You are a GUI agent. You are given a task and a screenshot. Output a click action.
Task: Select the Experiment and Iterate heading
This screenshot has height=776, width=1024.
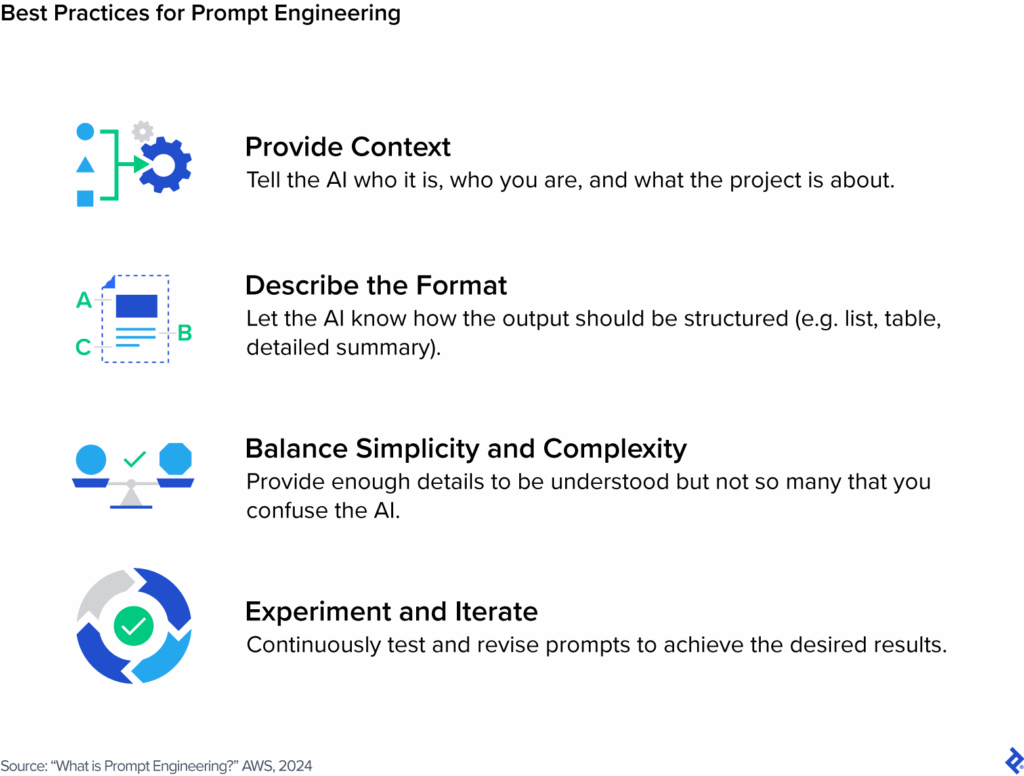pyautogui.click(x=392, y=612)
